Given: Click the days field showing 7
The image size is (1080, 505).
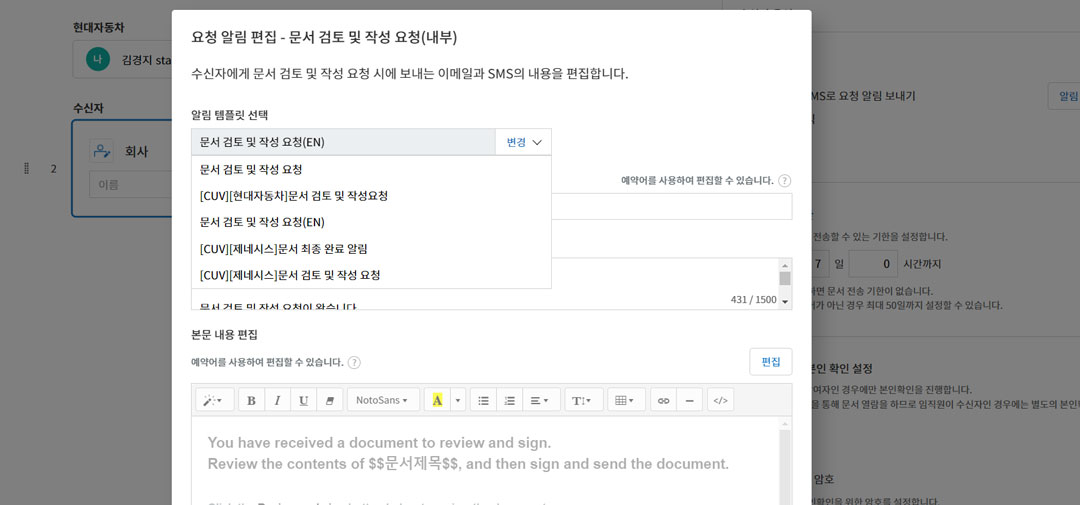Looking at the screenshot, I should [818, 264].
